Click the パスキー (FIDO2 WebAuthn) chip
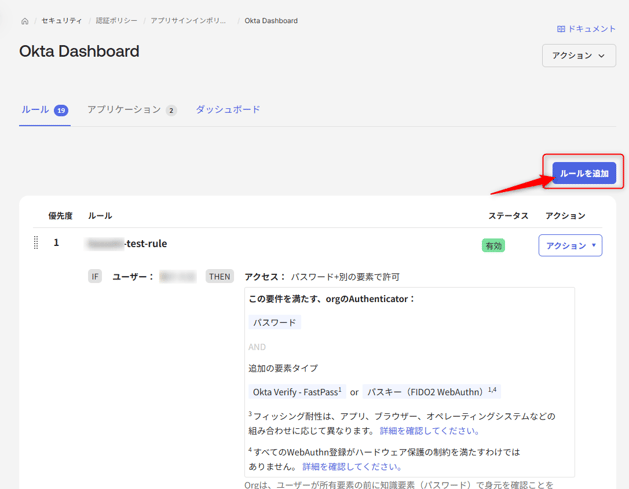The width and height of the screenshot is (629, 489). [431, 392]
